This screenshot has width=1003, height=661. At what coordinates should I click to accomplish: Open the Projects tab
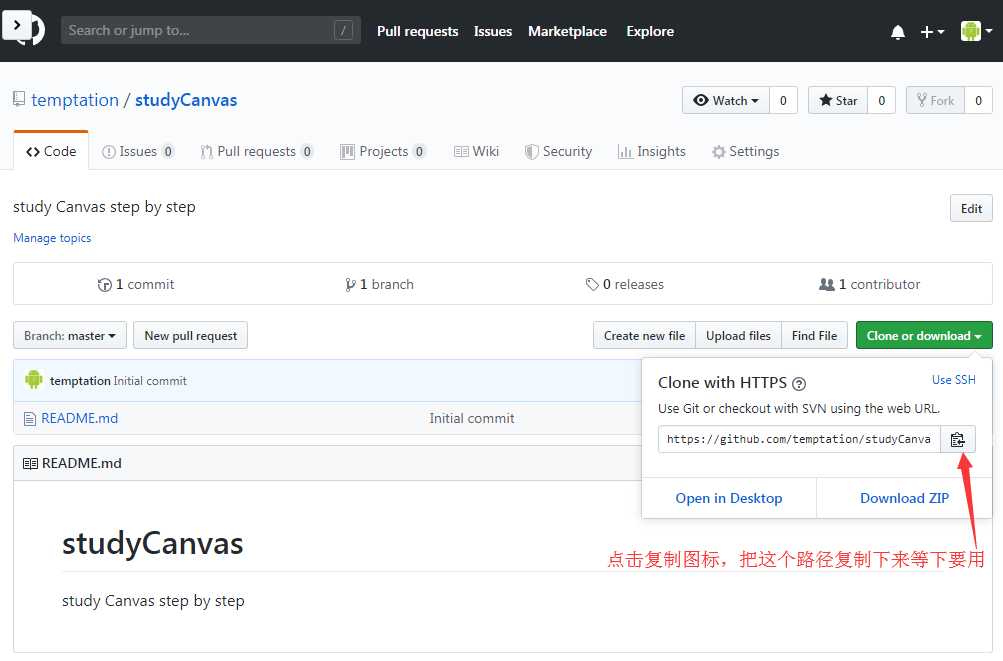pos(383,152)
